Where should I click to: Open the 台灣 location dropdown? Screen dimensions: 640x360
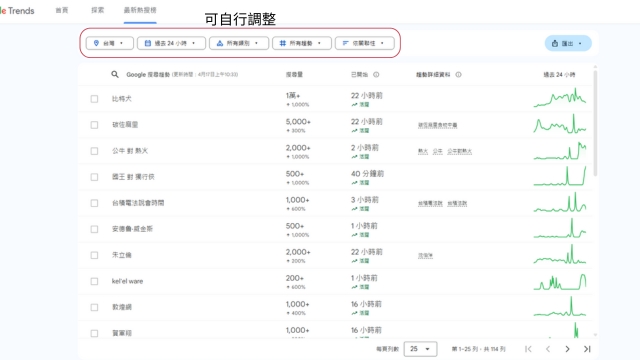coord(109,43)
